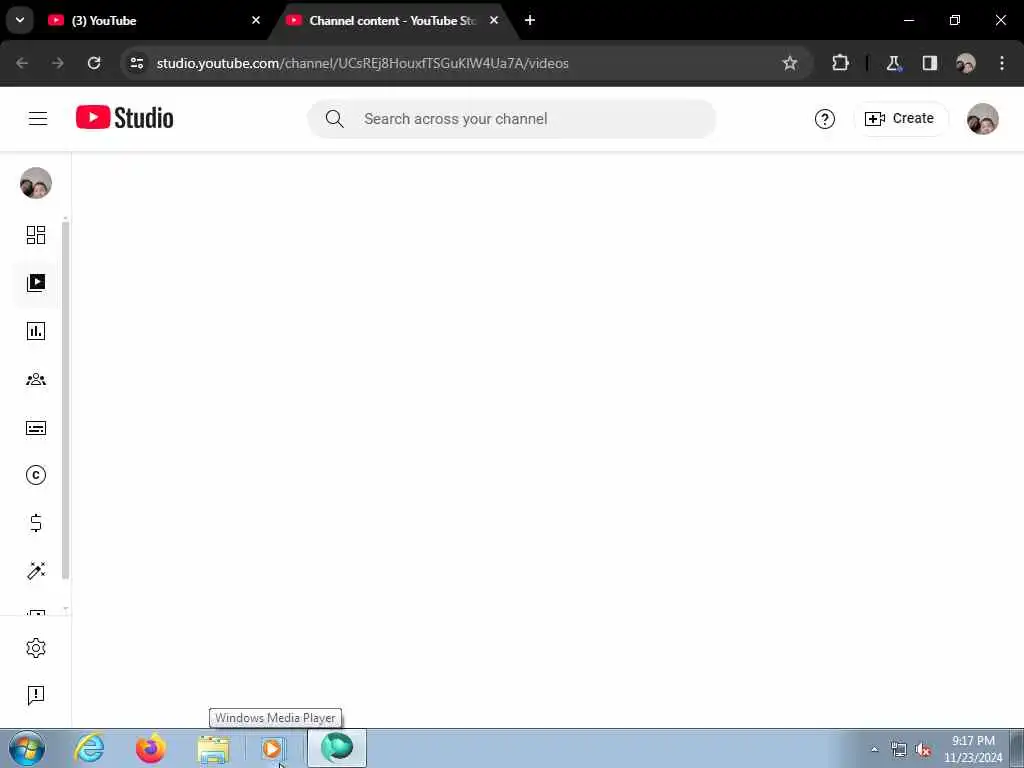This screenshot has height=768, width=1024.
Task: Toggle the browser side panel
Action: (x=929, y=63)
